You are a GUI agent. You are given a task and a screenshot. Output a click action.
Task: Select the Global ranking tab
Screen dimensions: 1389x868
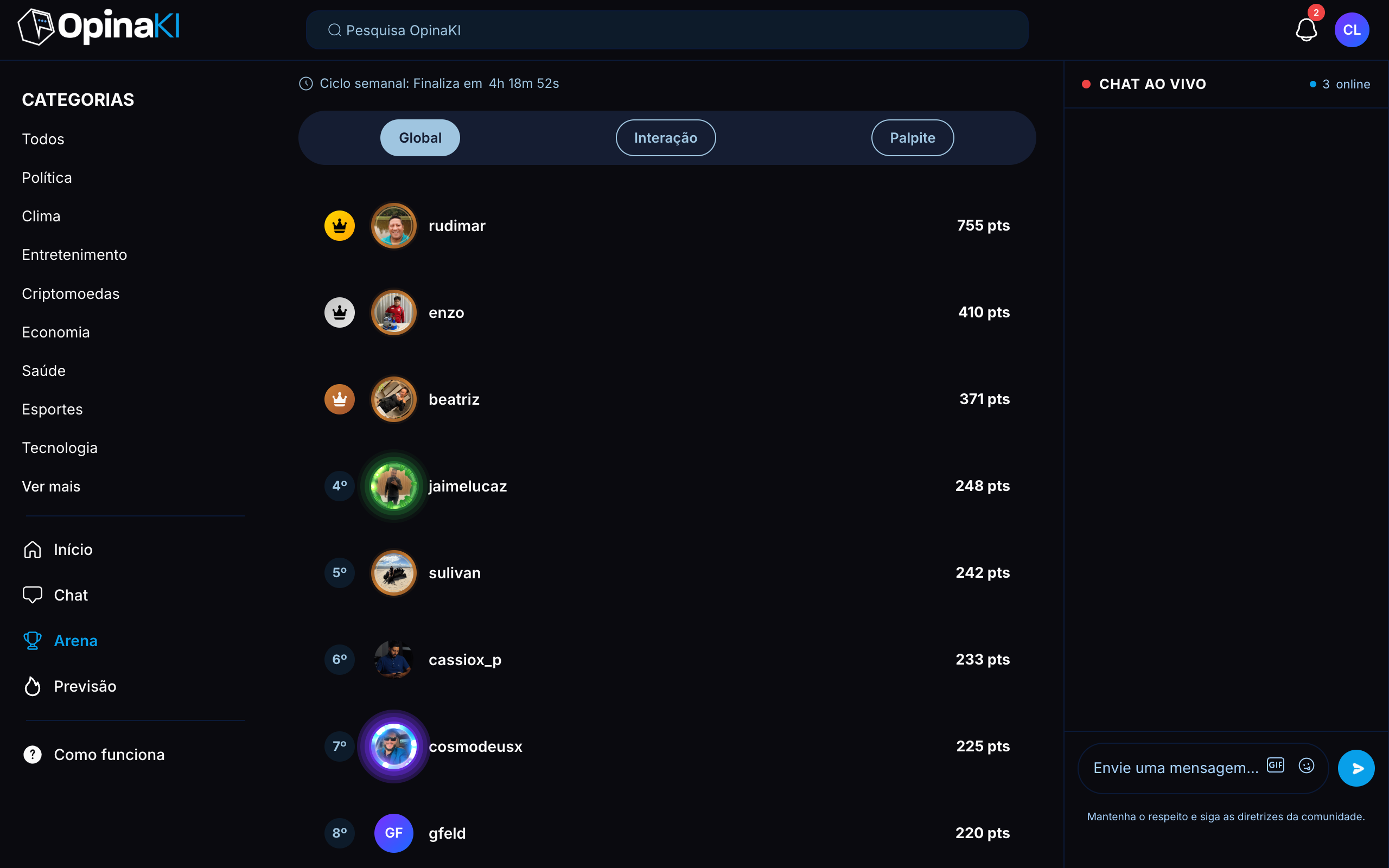pyautogui.click(x=420, y=138)
